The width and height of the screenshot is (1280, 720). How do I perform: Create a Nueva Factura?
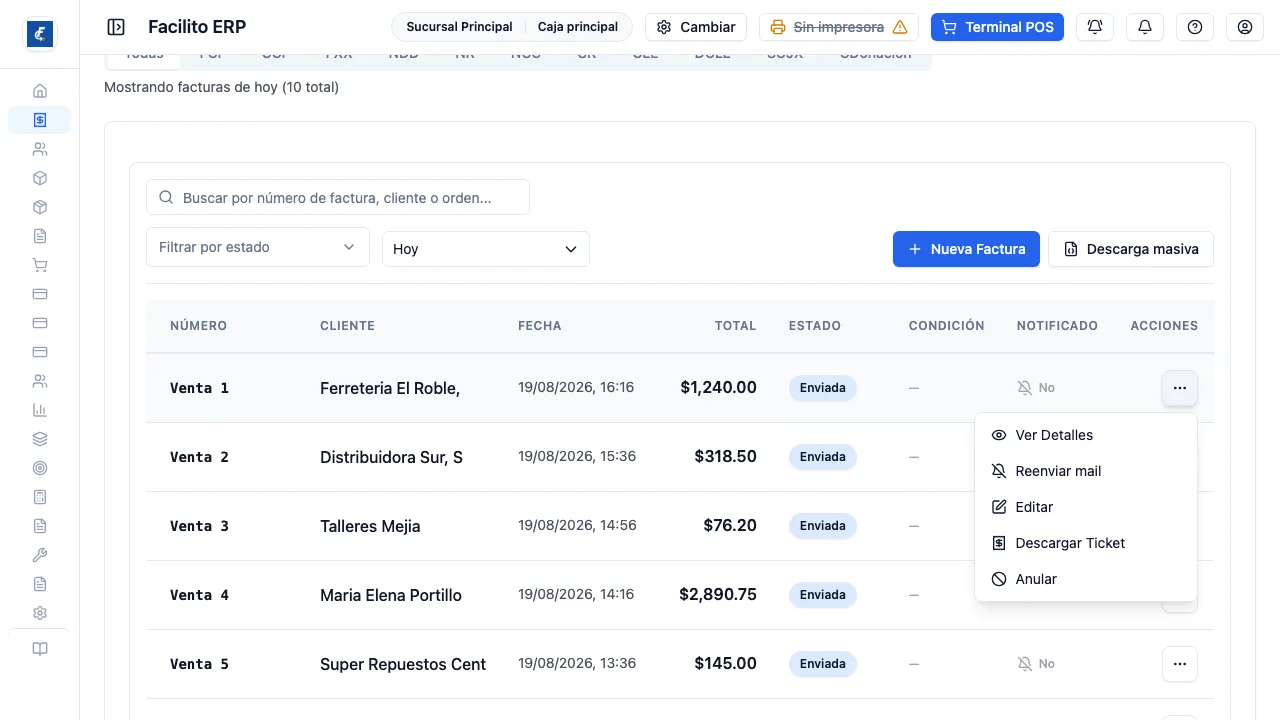coord(966,249)
